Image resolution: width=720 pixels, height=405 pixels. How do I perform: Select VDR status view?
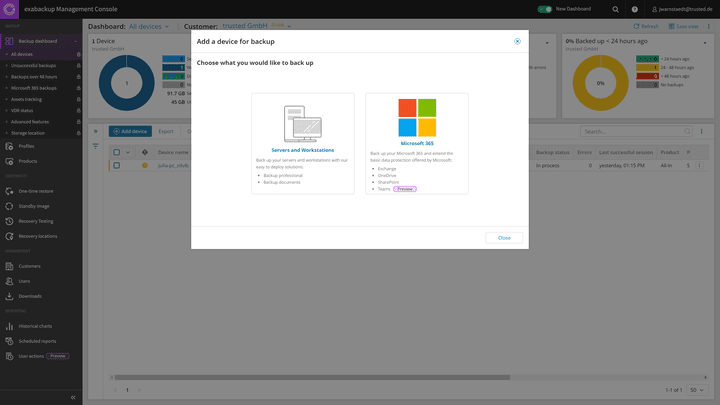22,111
